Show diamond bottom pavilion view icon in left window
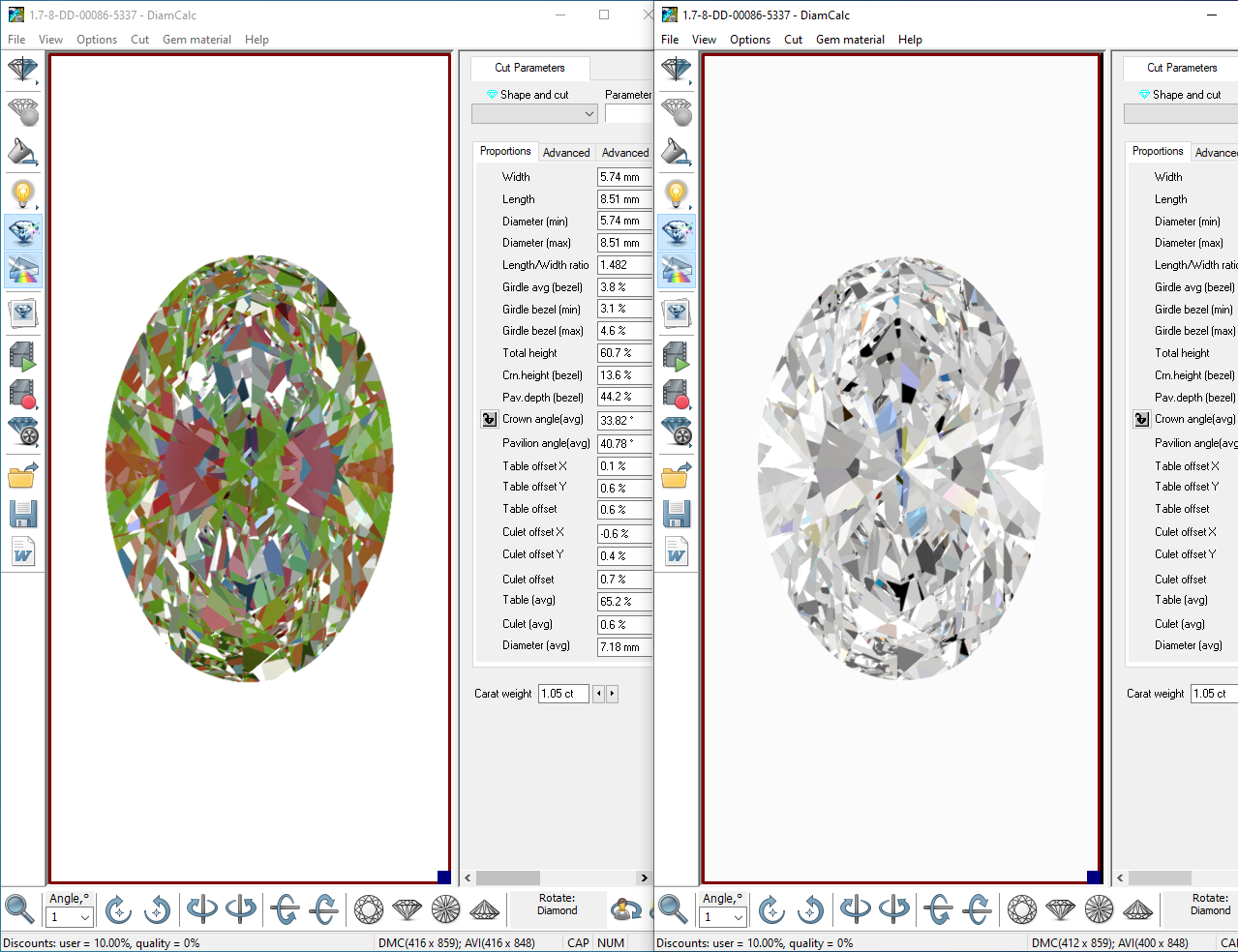1238x952 pixels. (x=446, y=909)
